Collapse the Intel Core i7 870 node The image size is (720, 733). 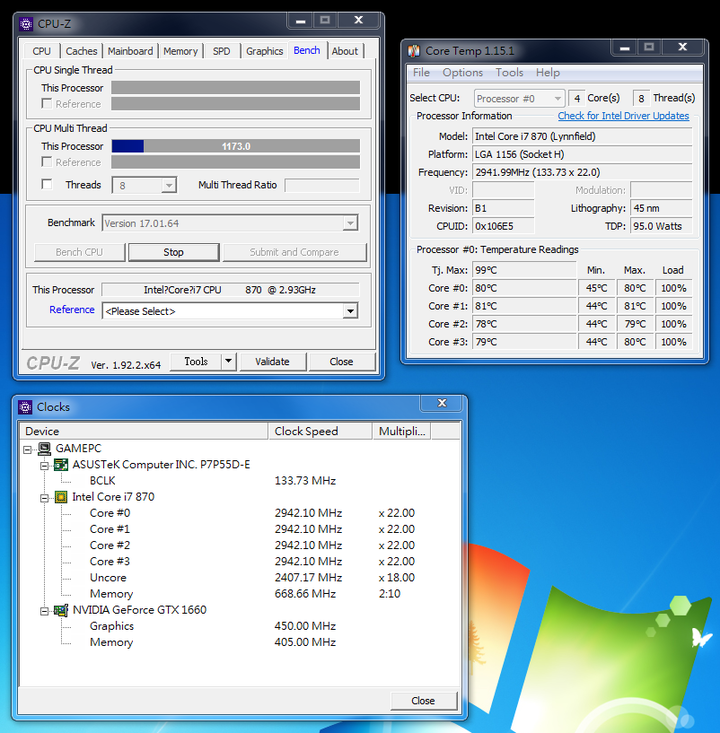44,498
